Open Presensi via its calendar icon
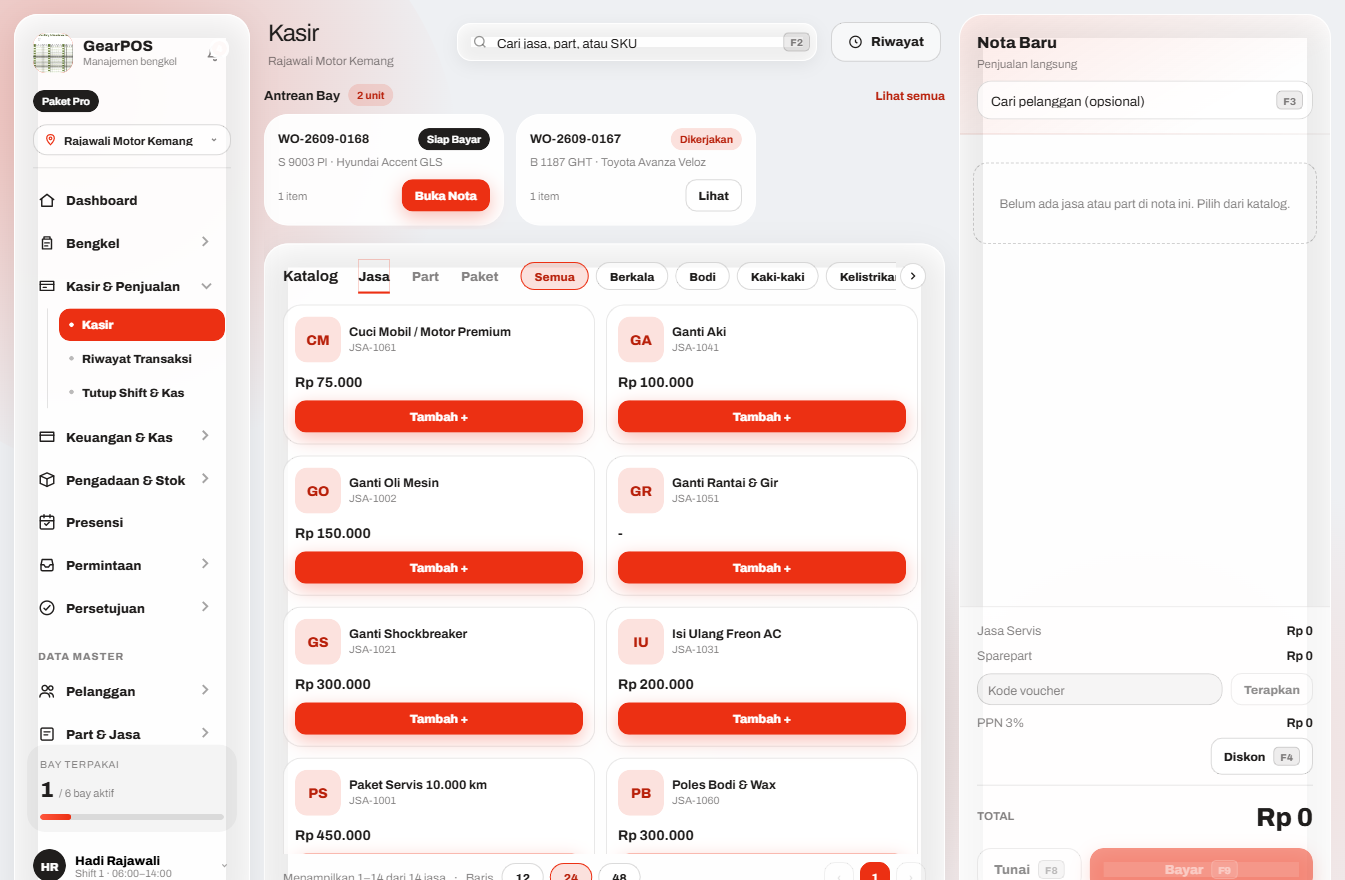 point(47,522)
